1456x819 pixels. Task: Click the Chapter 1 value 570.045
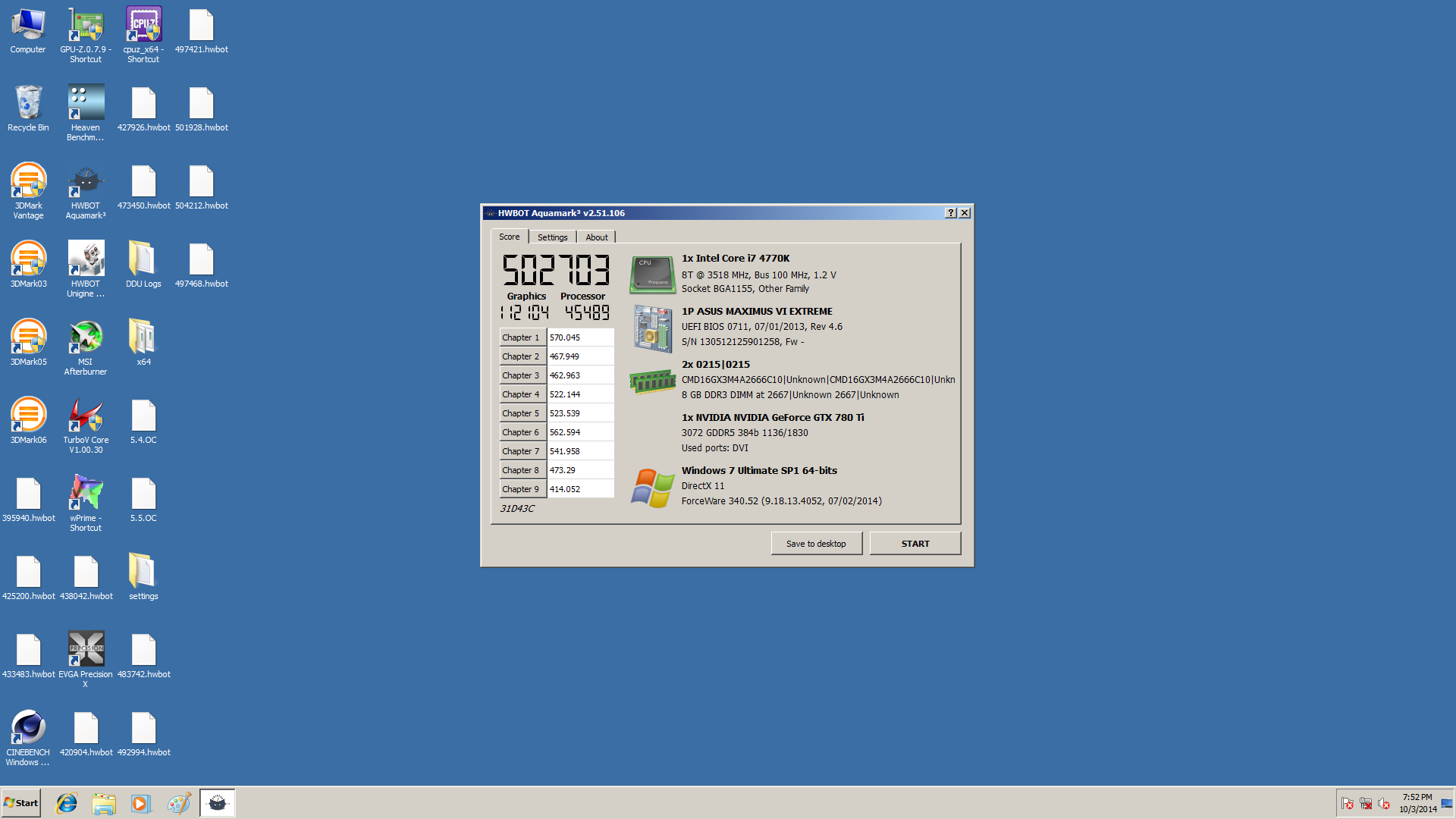click(580, 337)
